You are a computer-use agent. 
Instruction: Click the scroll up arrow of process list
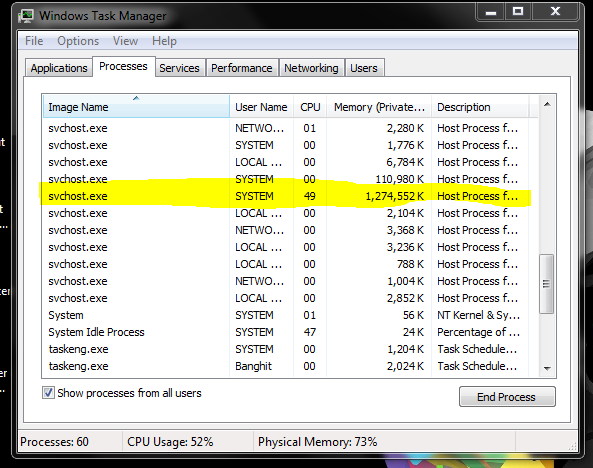click(547, 104)
